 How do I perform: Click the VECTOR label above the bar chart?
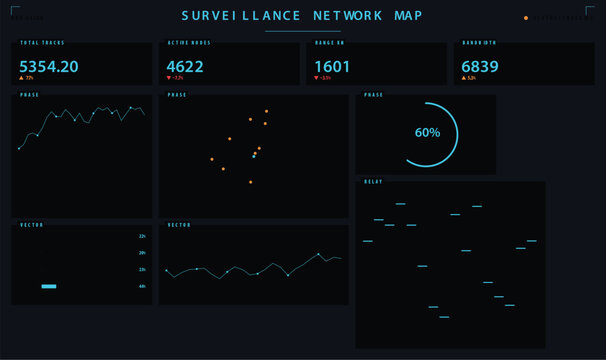click(x=31, y=225)
